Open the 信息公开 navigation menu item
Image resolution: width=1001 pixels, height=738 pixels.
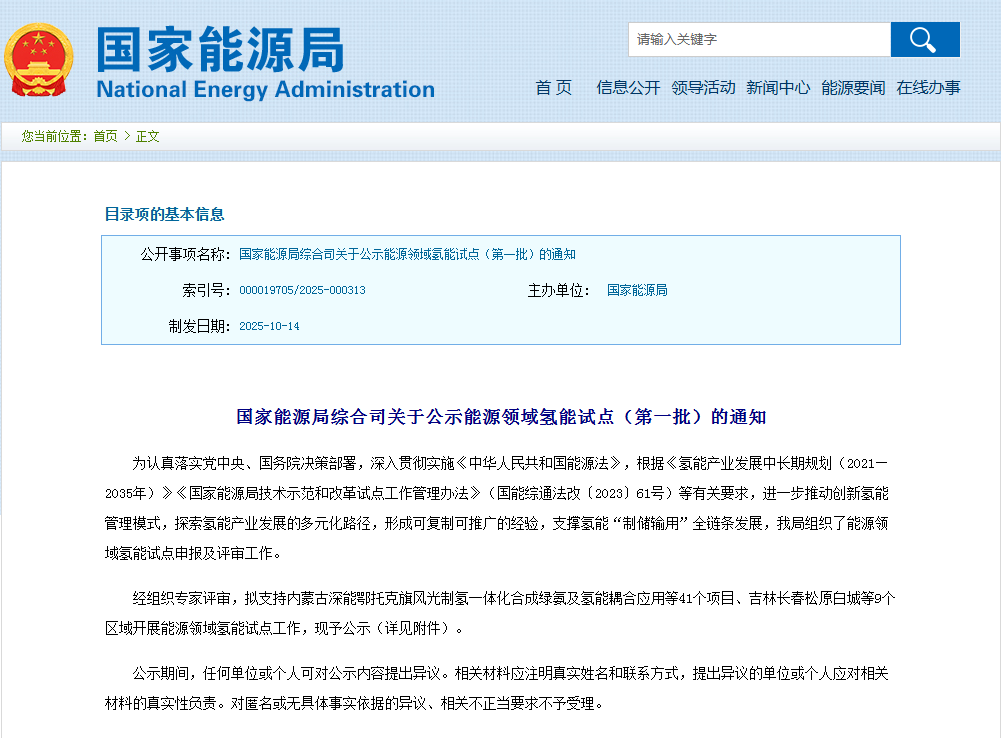627,88
